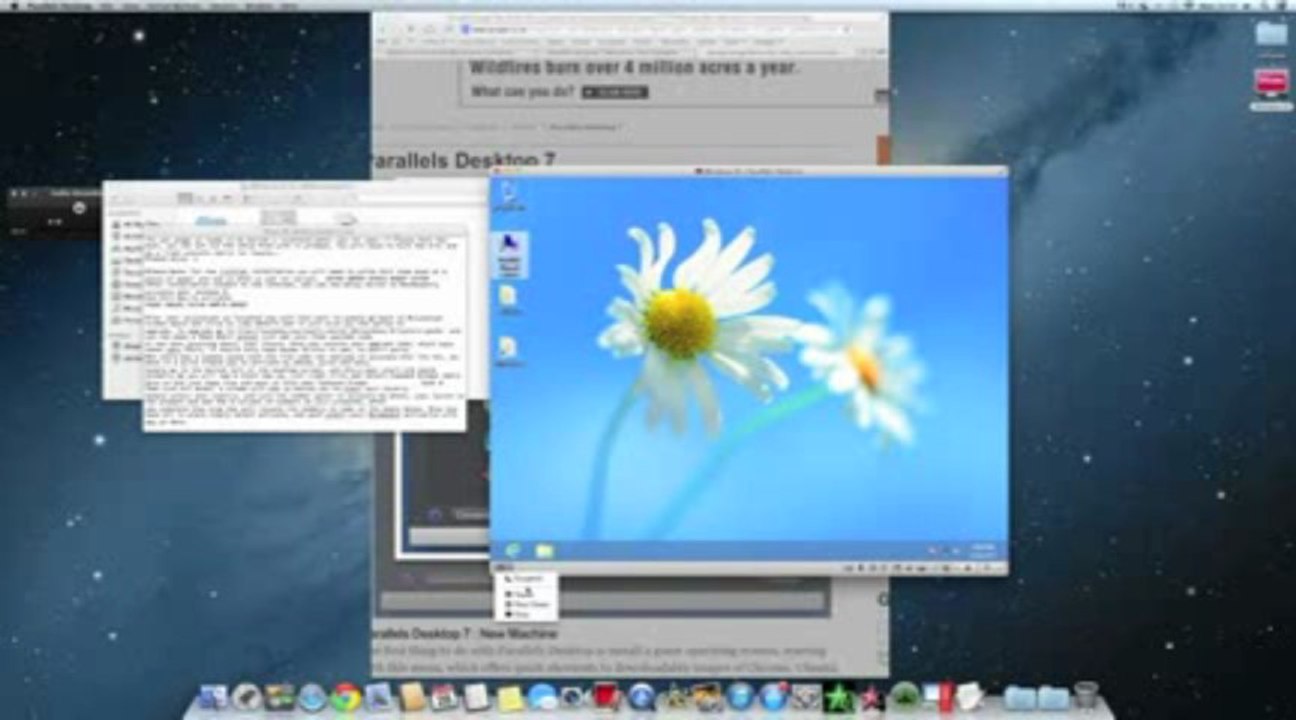Click 'Parallels Desktop 7: New Machine' caption in browser
1296x720 pixels.
pyautogui.click(x=464, y=633)
